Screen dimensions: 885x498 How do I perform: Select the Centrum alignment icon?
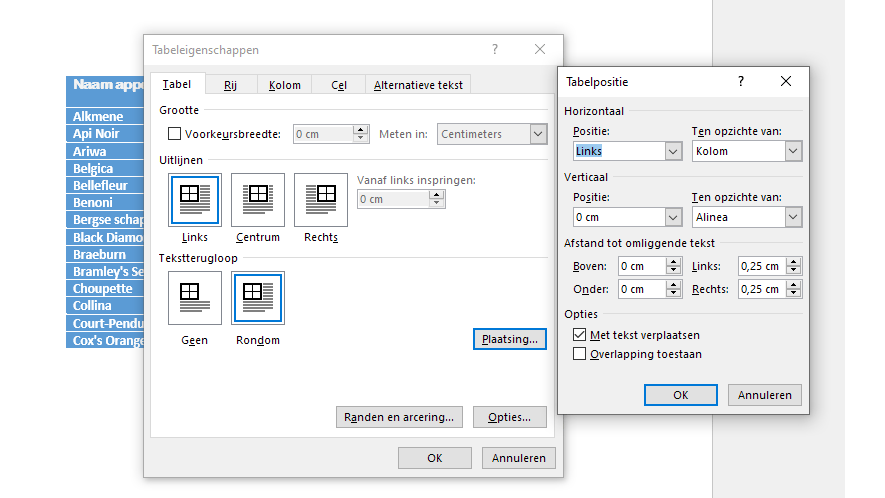coord(258,200)
